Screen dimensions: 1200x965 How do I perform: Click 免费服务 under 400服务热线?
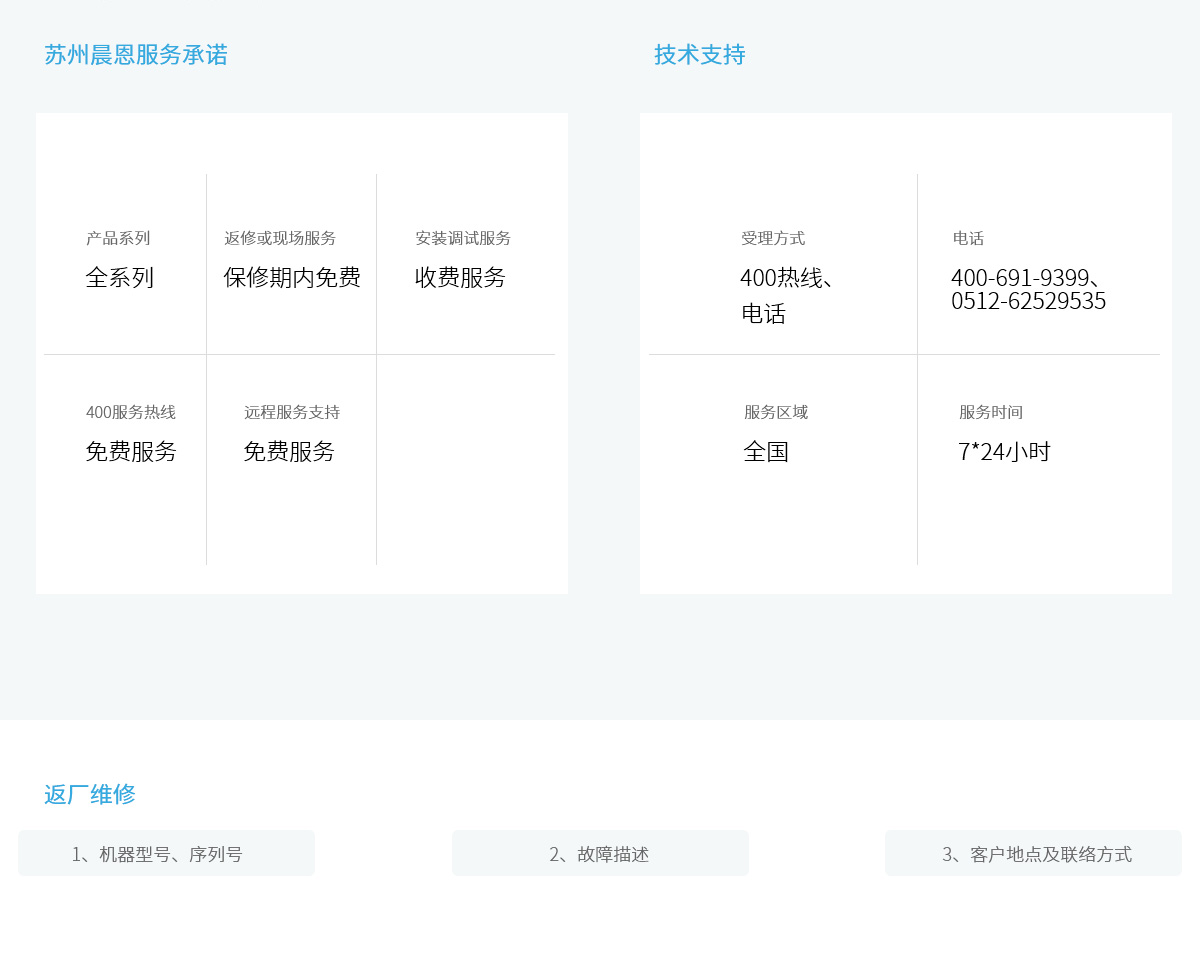pos(131,452)
